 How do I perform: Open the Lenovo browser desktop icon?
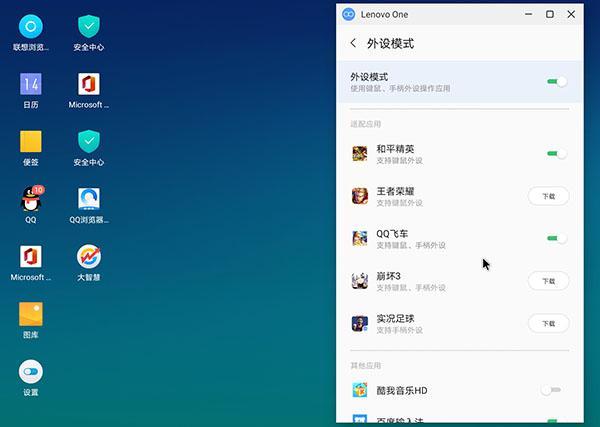click(31, 26)
